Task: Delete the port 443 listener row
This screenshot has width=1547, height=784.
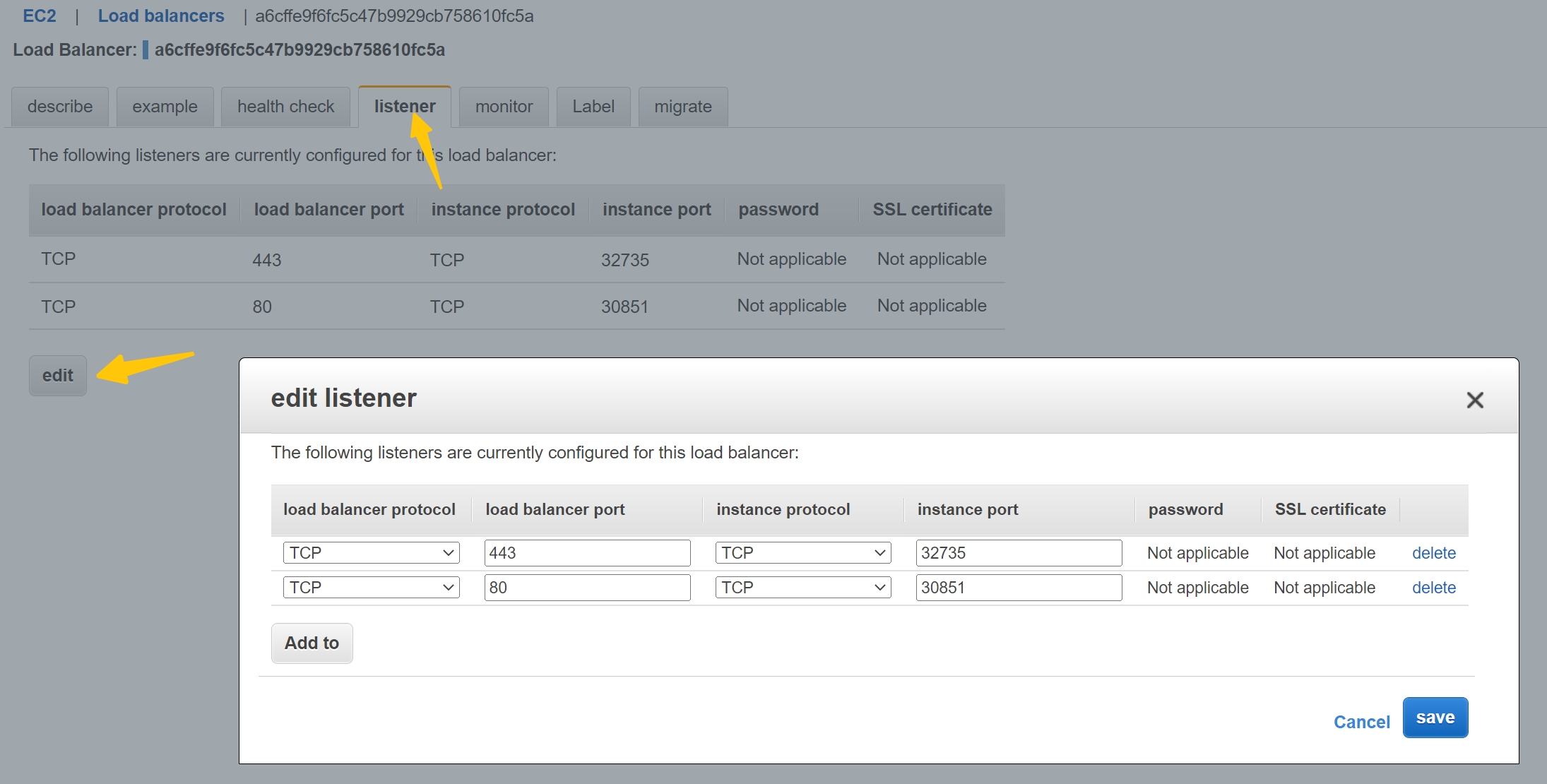Action: [x=1433, y=553]
